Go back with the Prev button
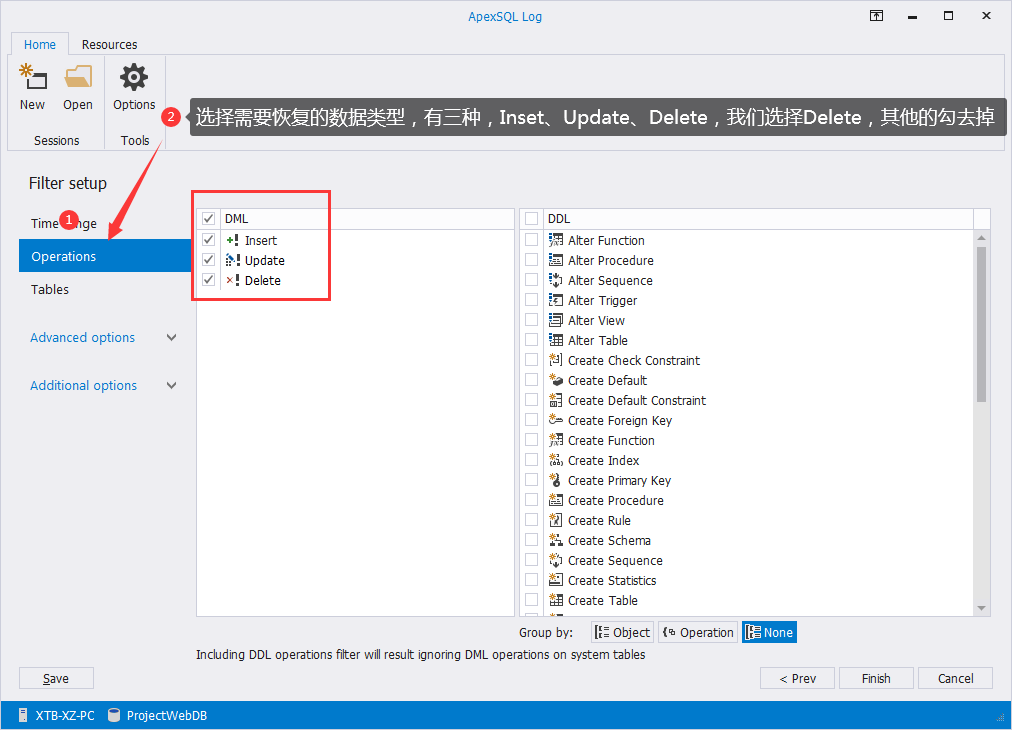This screenshot has height=730, width=1012. coord(798,678)
